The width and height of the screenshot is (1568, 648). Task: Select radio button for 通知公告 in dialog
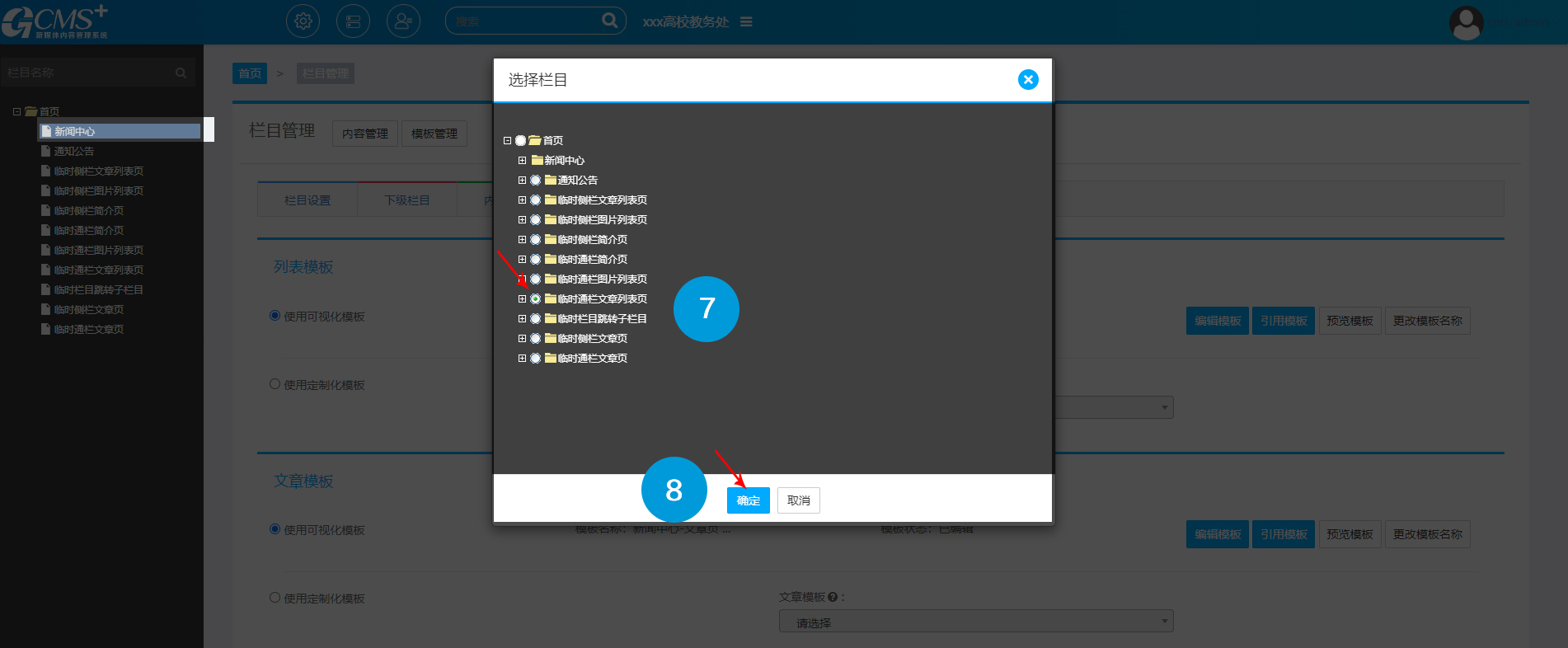(536, 181)
